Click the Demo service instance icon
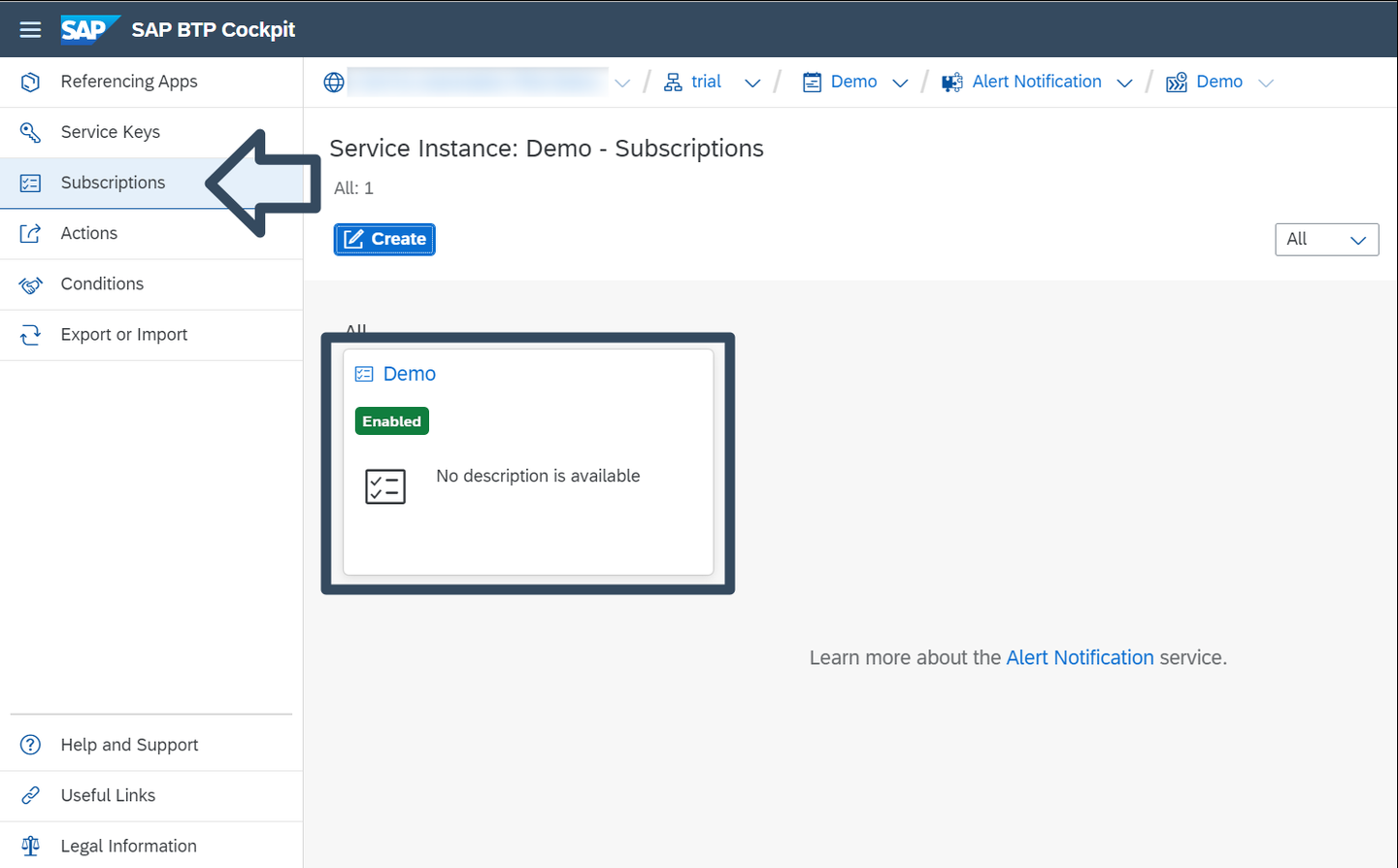The height and width of the screenshot is (868, 1398). point(1177,83)
